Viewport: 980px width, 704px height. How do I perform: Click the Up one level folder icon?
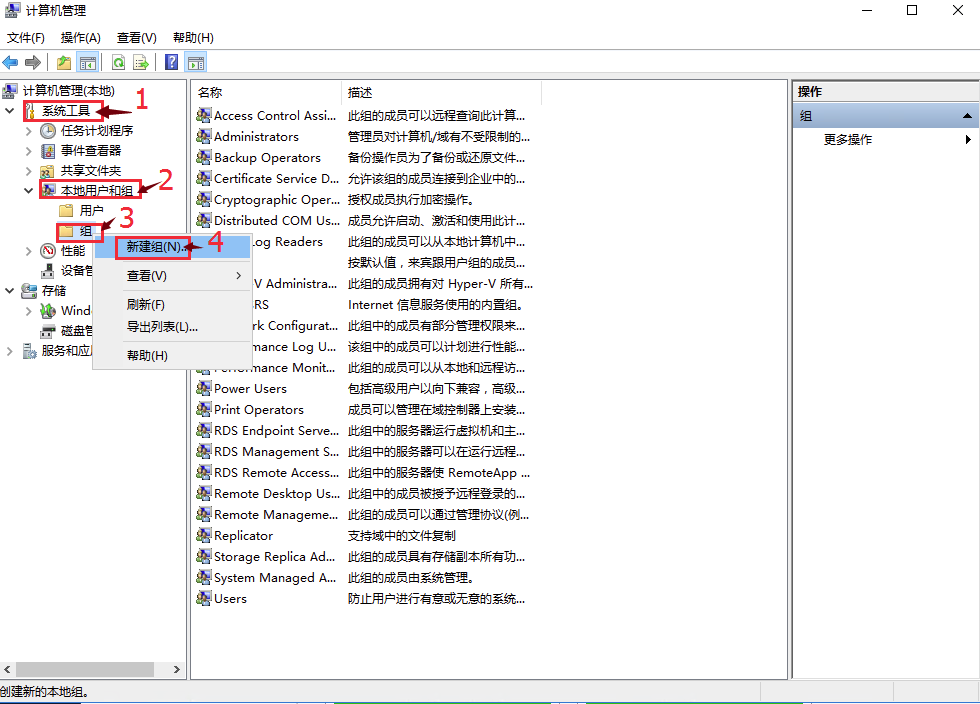64,62
